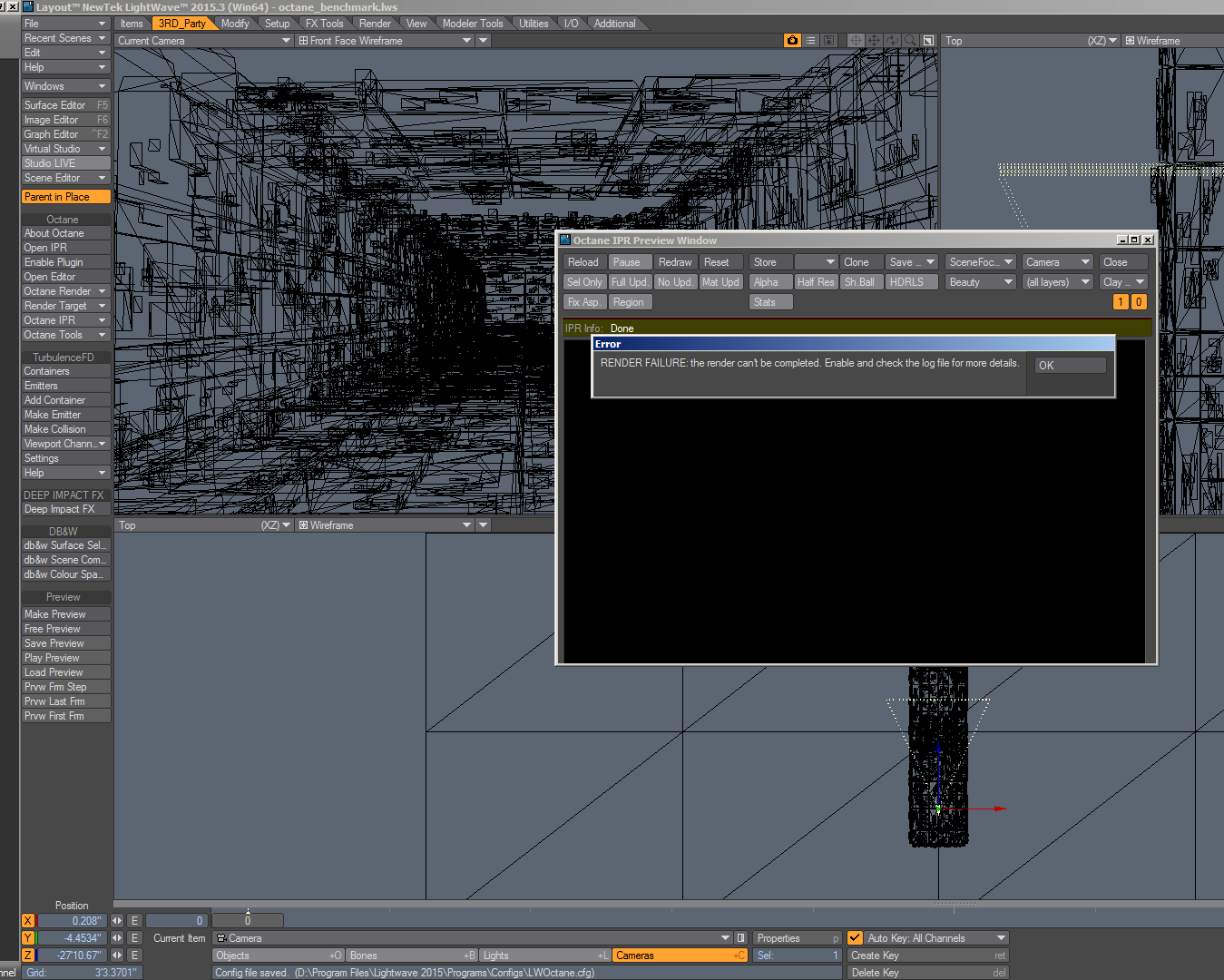Click the orange camera view icon in viewport header
This screenshot has width=1224, height=980.
pos(793,41)
